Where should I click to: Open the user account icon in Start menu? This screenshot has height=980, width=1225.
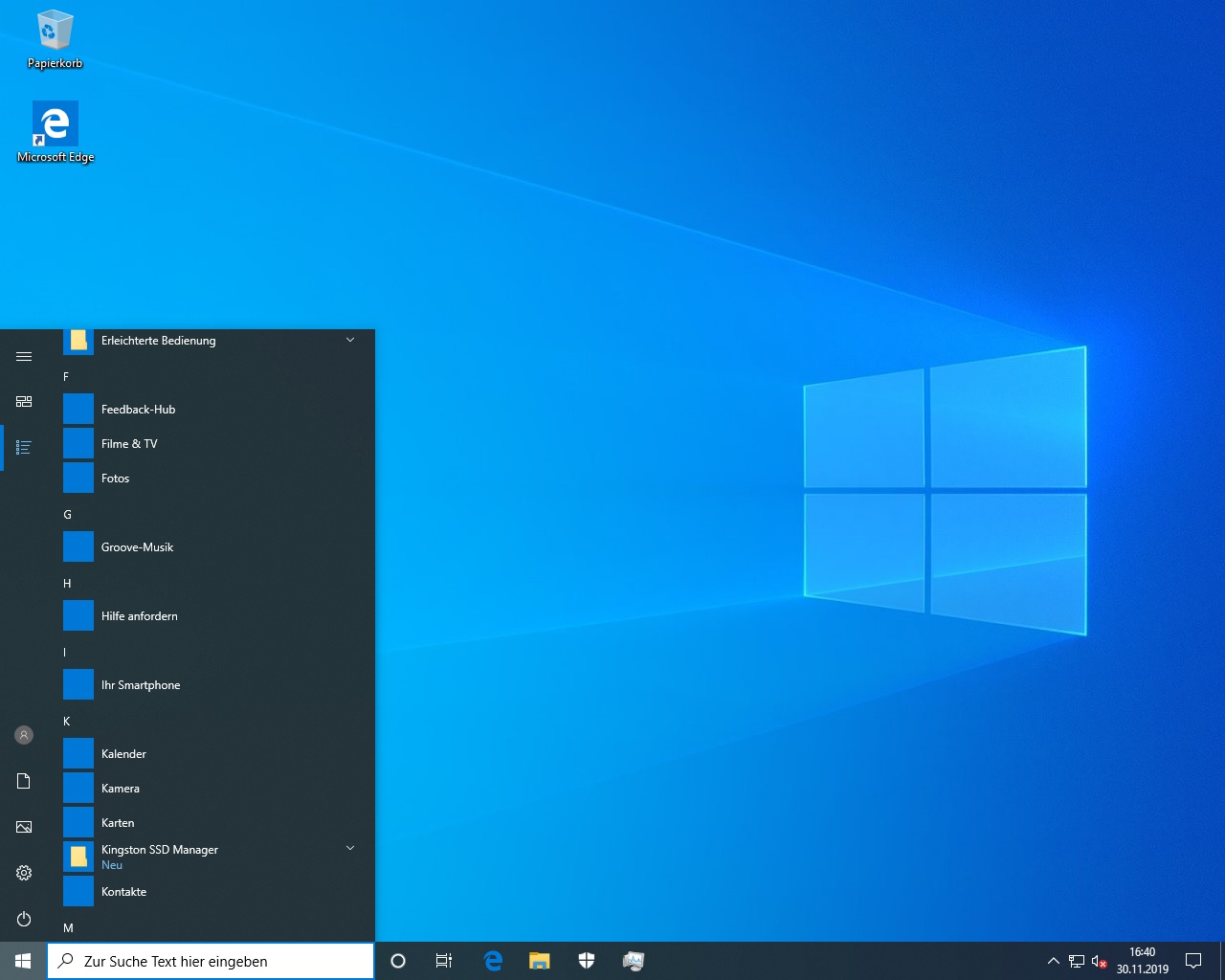tap(24, 735)
